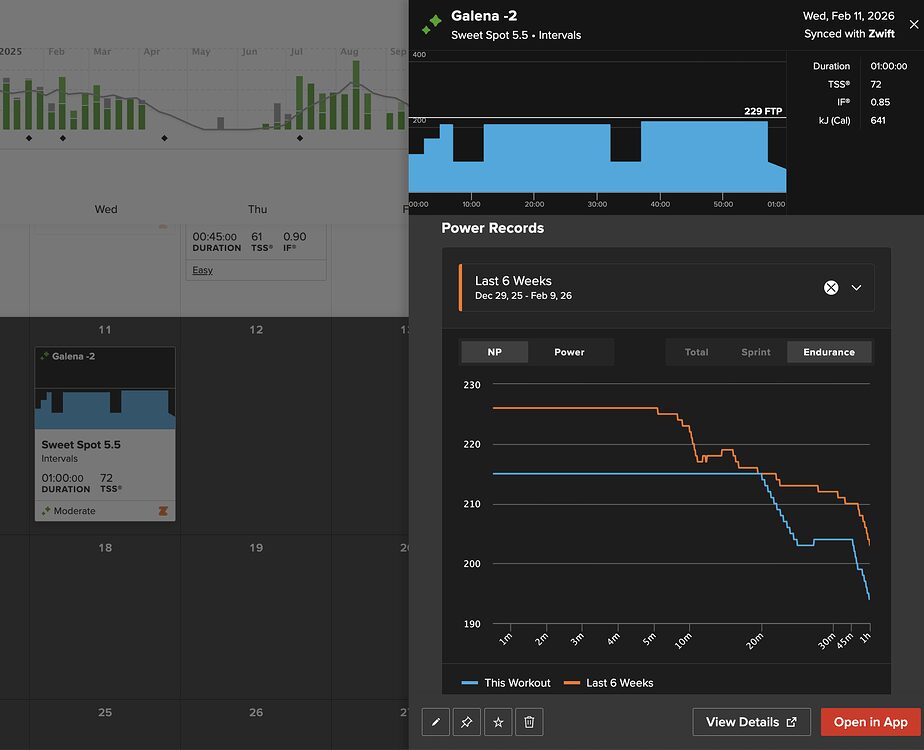
Task: Select the Endurance tab
Action: click(829, 352)
